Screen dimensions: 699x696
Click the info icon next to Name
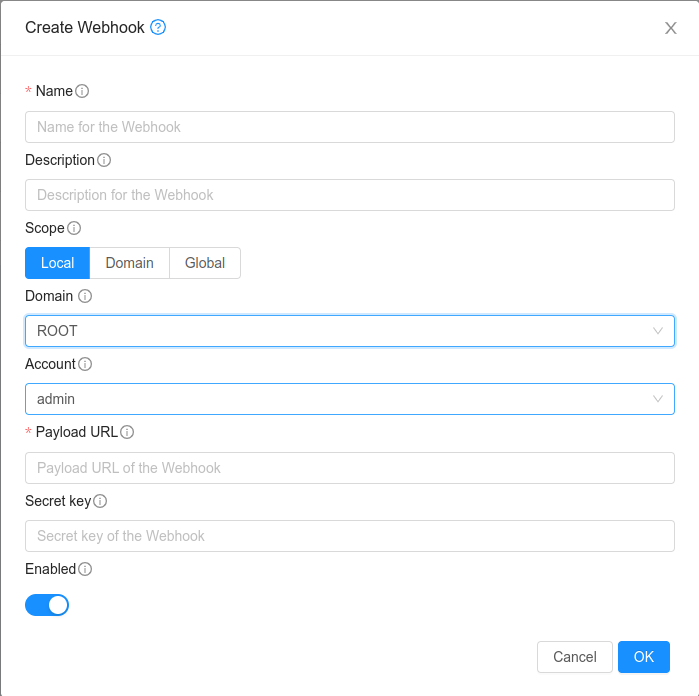[x=82, y=91]
